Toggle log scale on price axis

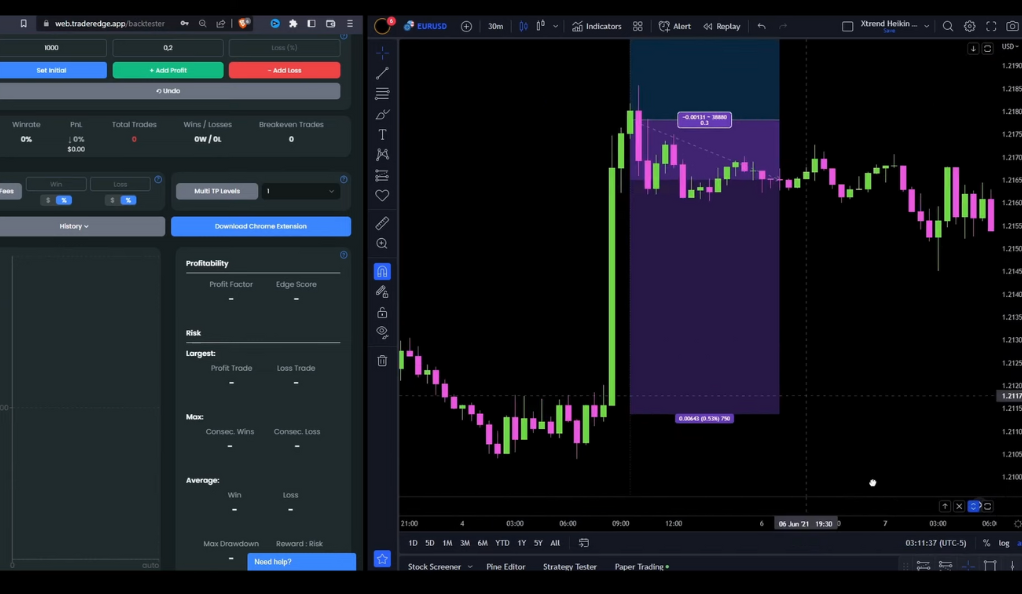(x=1004, y=542)
